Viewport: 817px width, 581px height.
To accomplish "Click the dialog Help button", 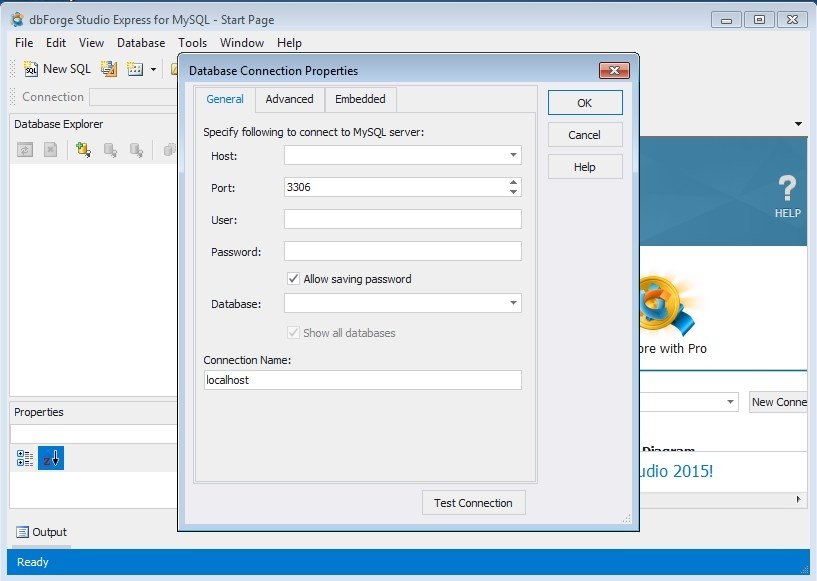I will [585, 167].
